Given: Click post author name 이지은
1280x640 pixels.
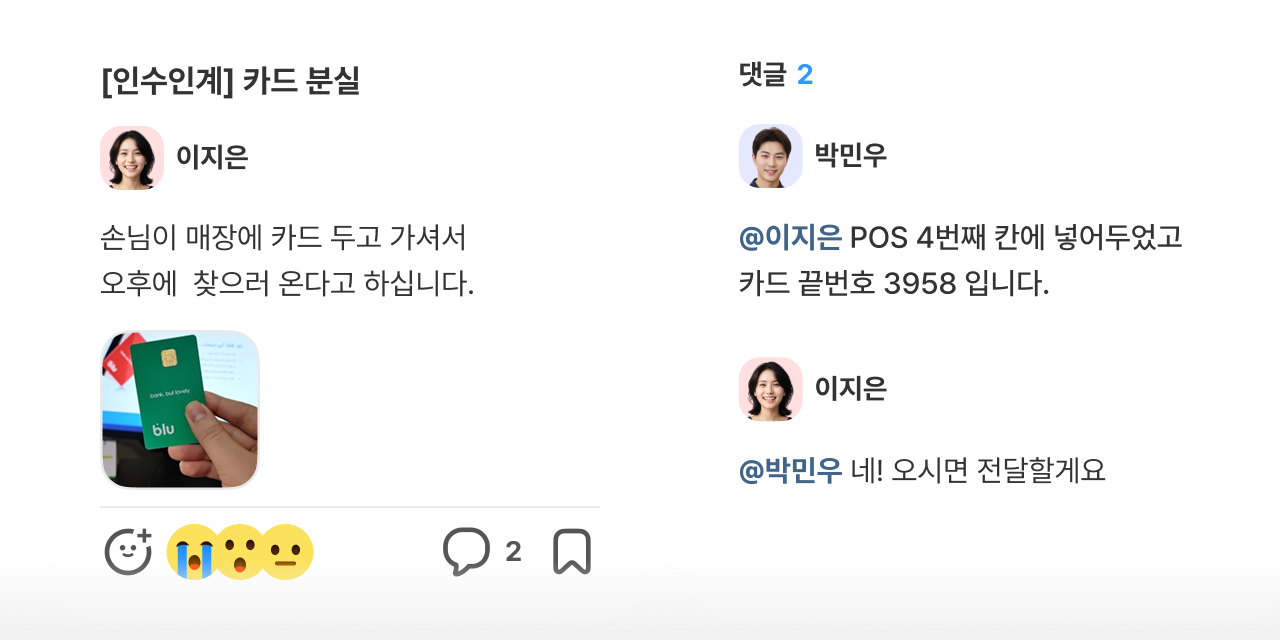Looking at the screenshot, I should (x=212, y=158).
